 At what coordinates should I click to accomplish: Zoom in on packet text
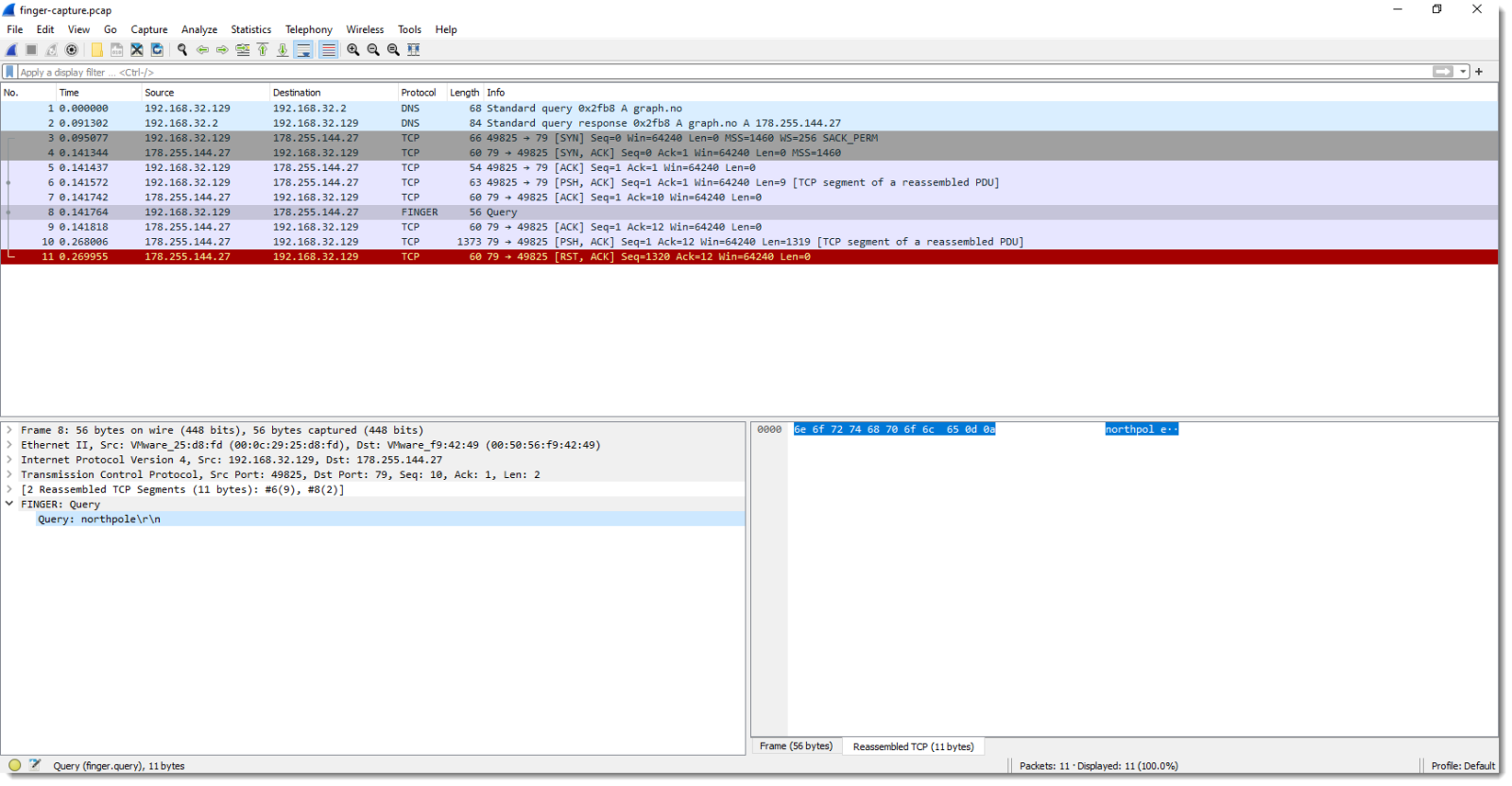point(352,50)
